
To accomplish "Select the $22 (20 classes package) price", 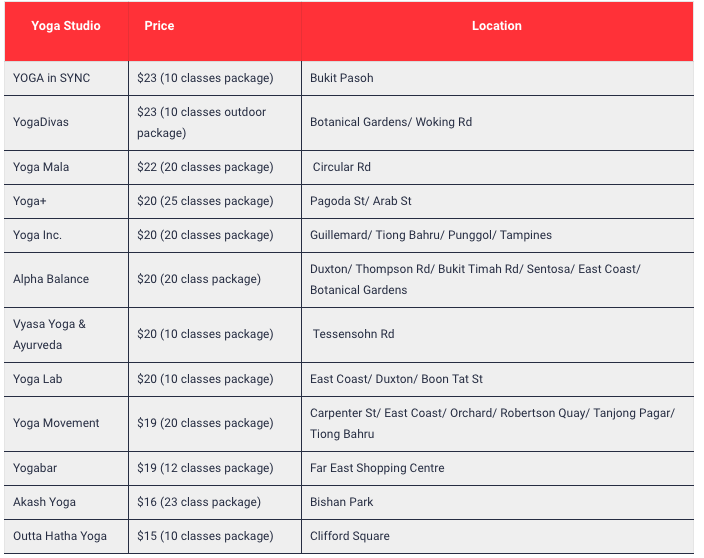I will [x=205, y=167].
